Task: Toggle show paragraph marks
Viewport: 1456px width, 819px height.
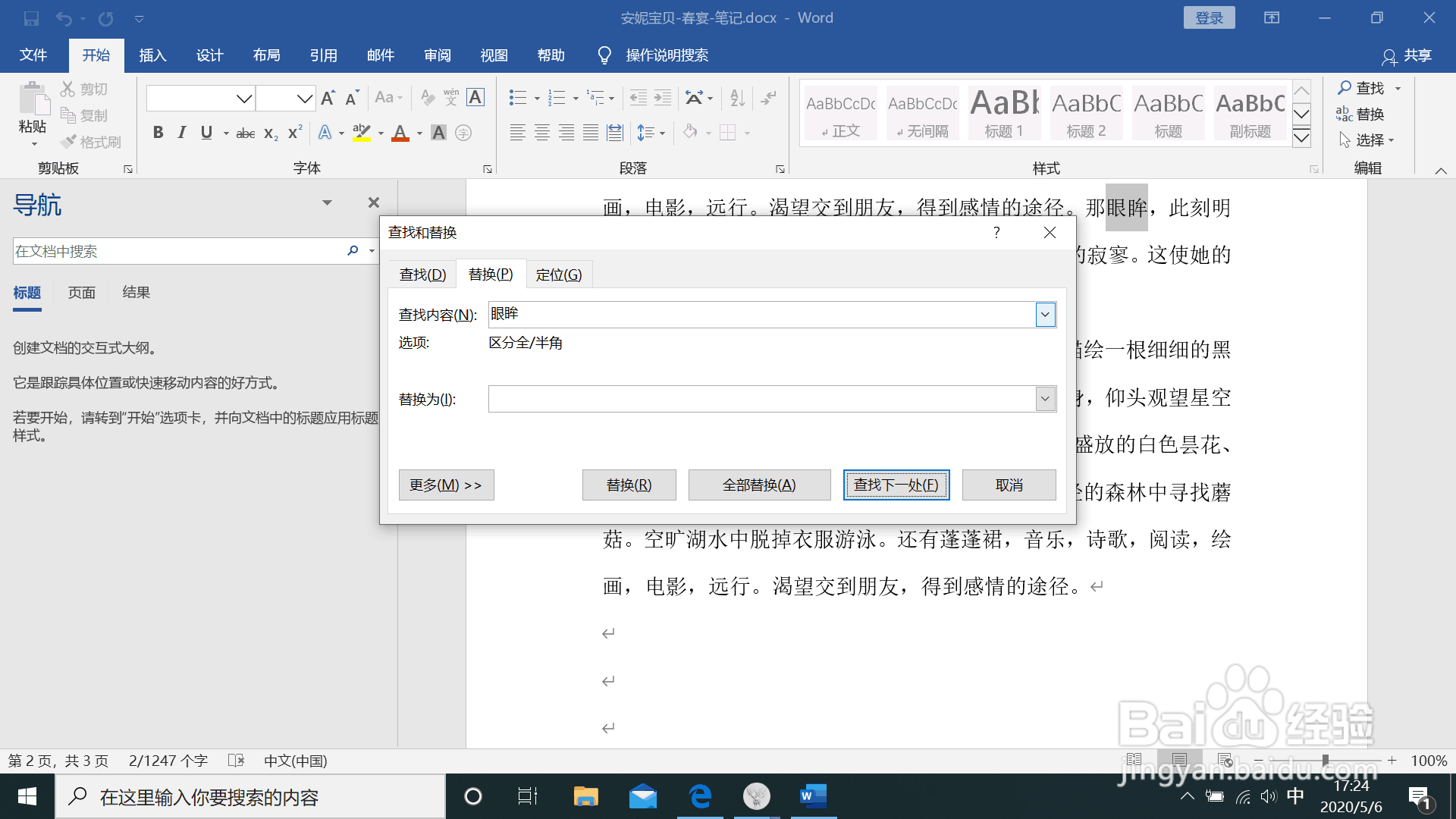Action: click(x=768, y=98)
